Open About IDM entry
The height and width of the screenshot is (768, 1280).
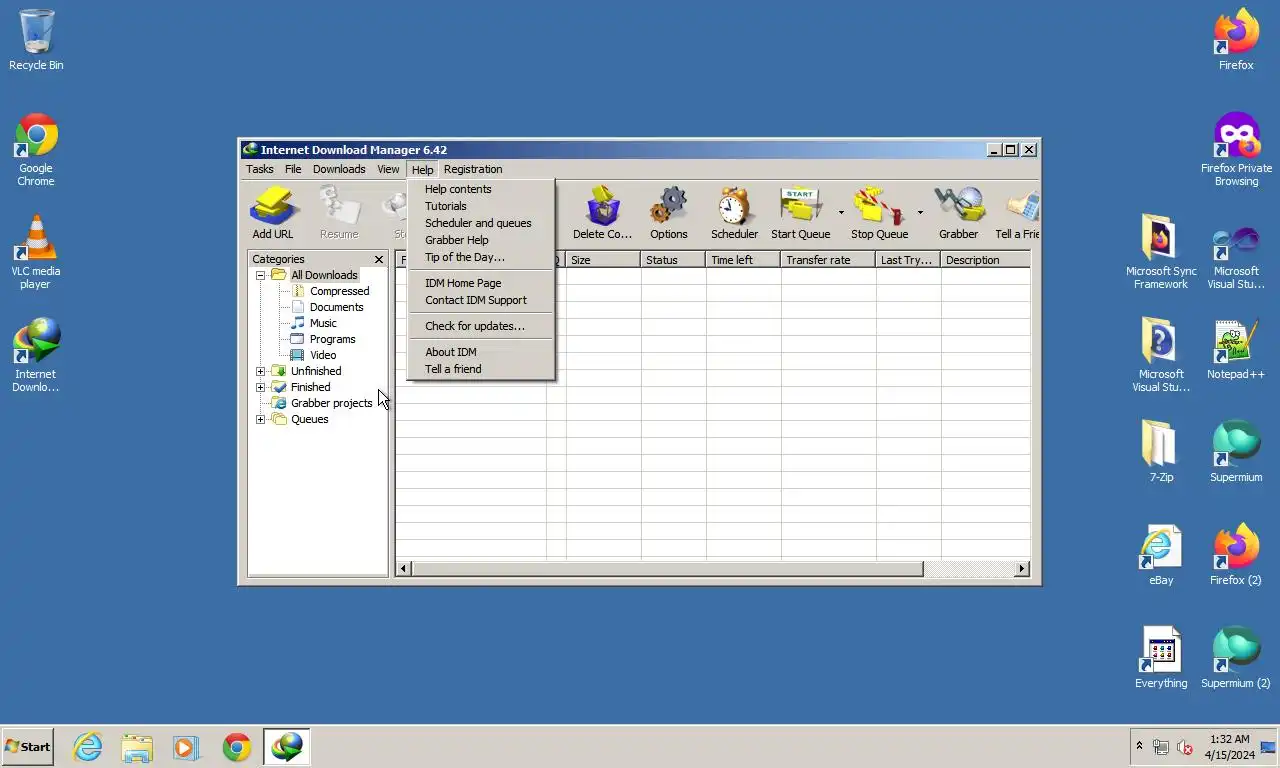point(481,352)
